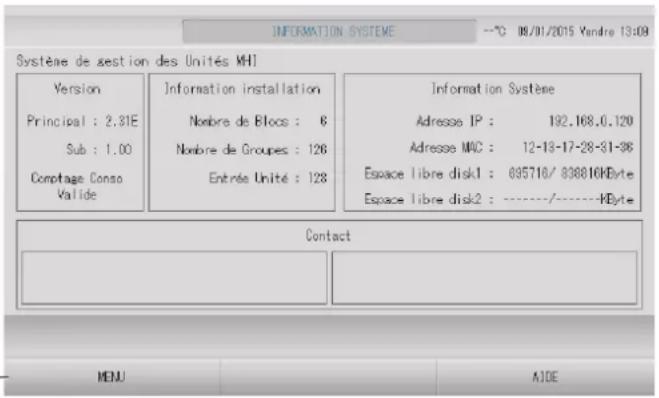659x398 pixels.
Task: Click the disk1 free space KByte value
Action: tap(571, 173)
